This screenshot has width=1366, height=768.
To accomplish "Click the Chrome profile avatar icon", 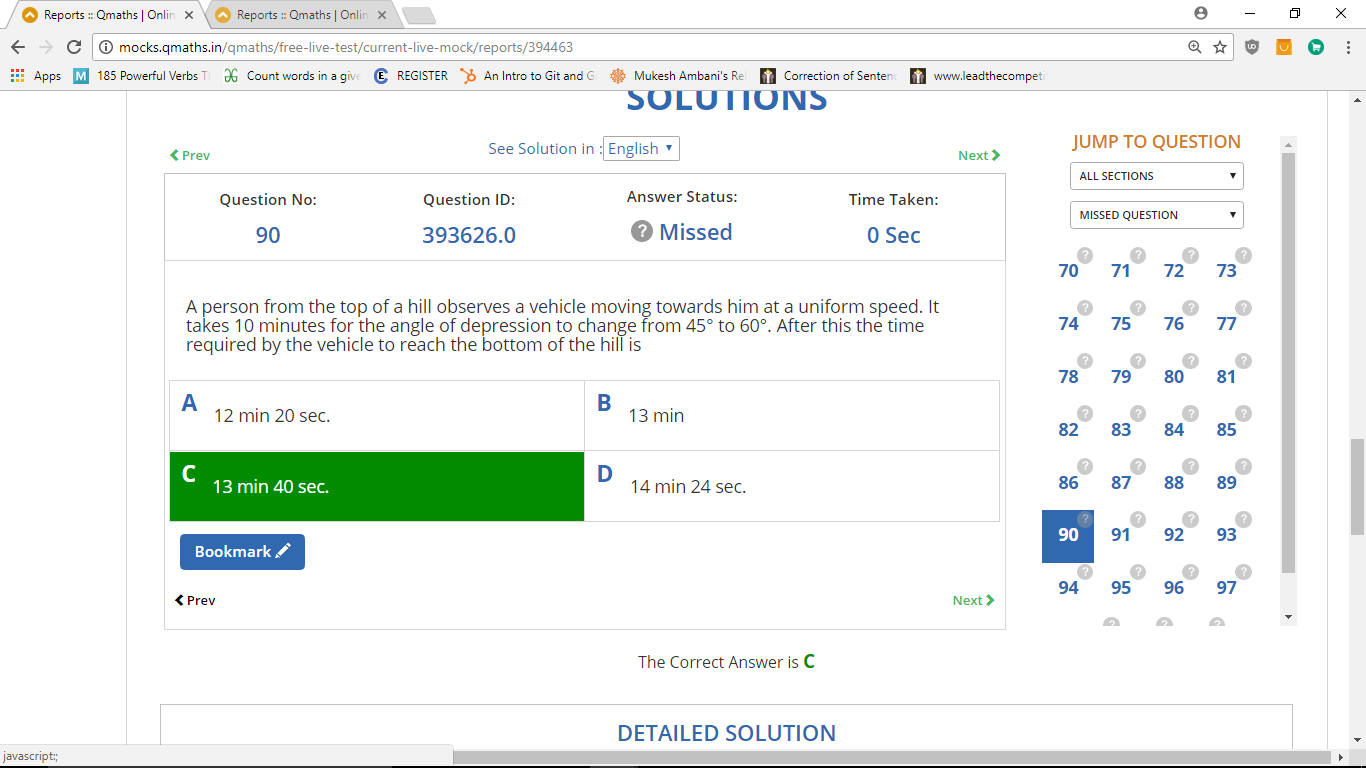I will point(1201,14).
